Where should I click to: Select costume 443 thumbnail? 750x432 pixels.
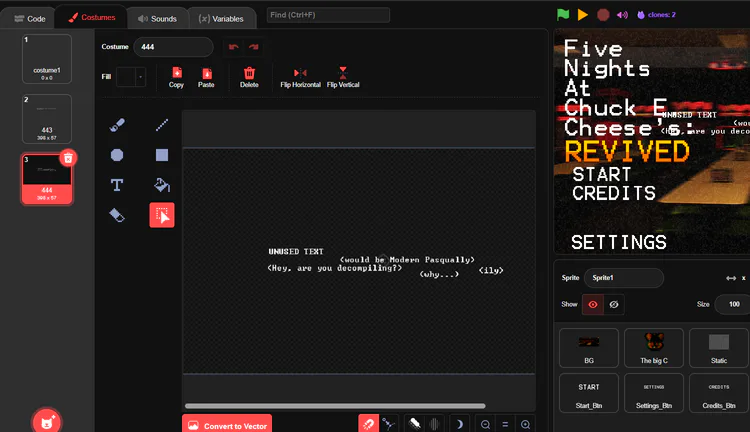coord(47,119)
